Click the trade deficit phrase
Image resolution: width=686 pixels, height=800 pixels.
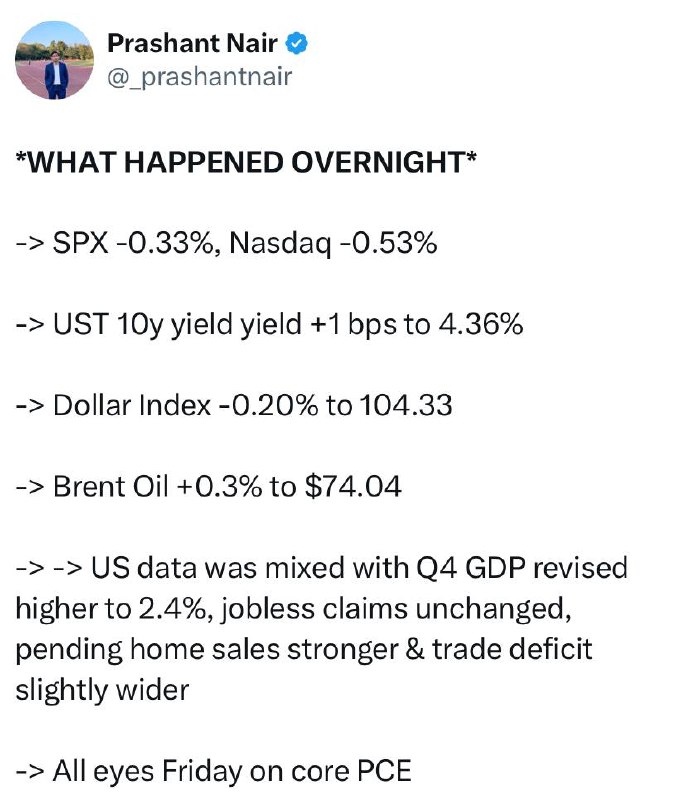tap(512, 649)
